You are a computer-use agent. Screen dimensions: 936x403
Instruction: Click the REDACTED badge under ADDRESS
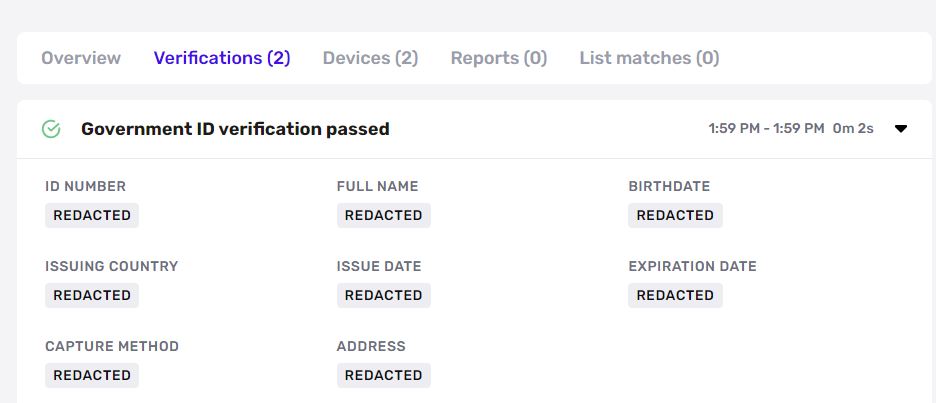pyautogui.click(x=383, y=376)
